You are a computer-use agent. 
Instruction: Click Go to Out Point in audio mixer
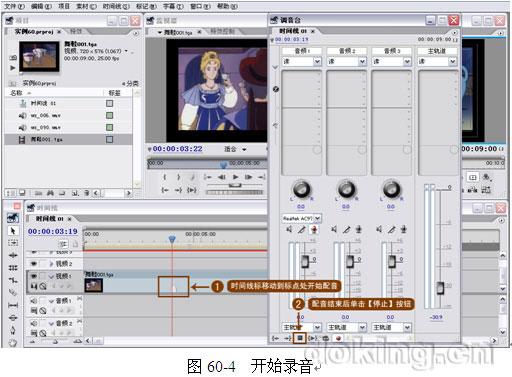coord(287,338)
